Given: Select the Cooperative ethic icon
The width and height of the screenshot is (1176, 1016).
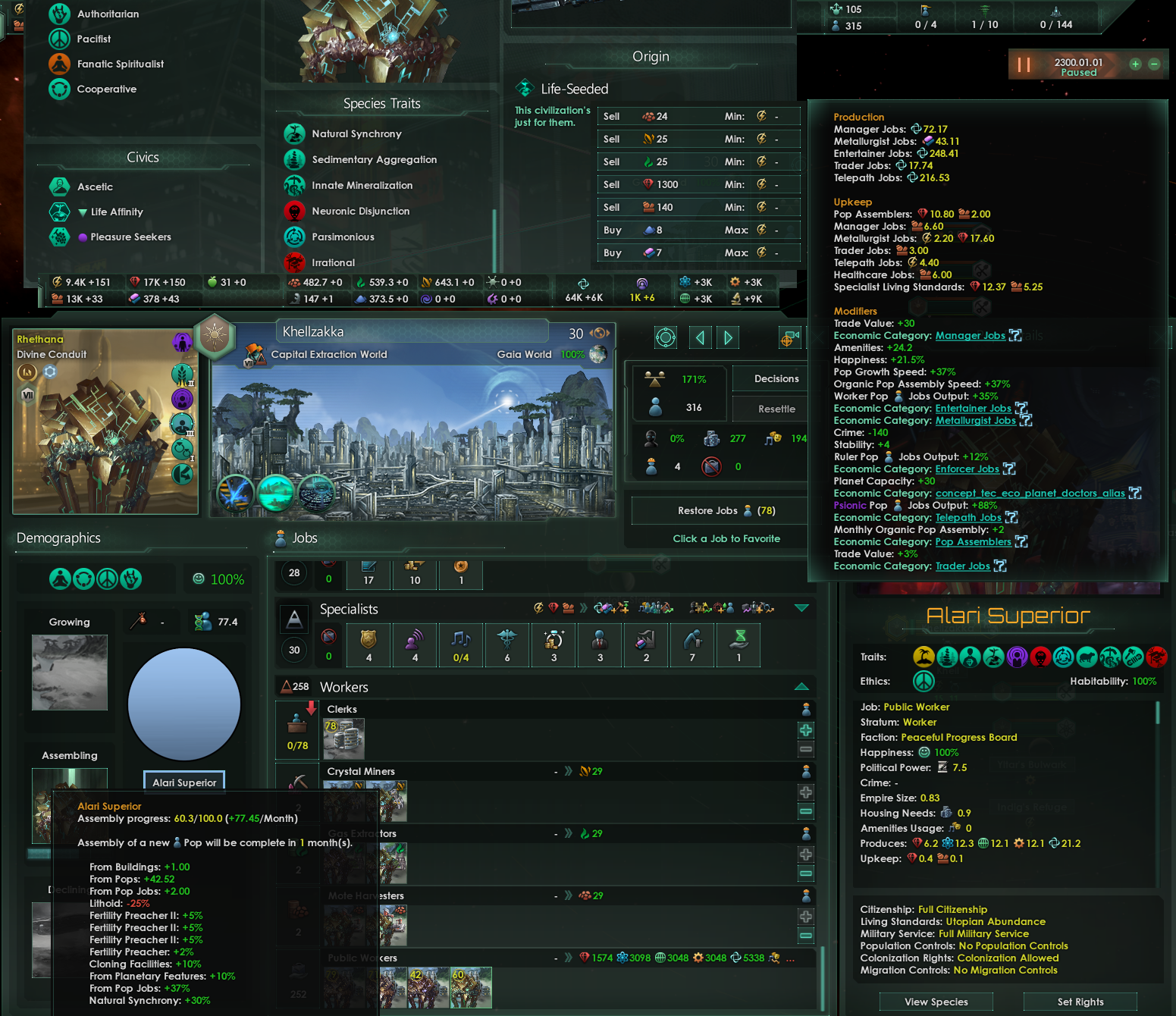Looking at the screenshot, I should click(x=59, y=89).
